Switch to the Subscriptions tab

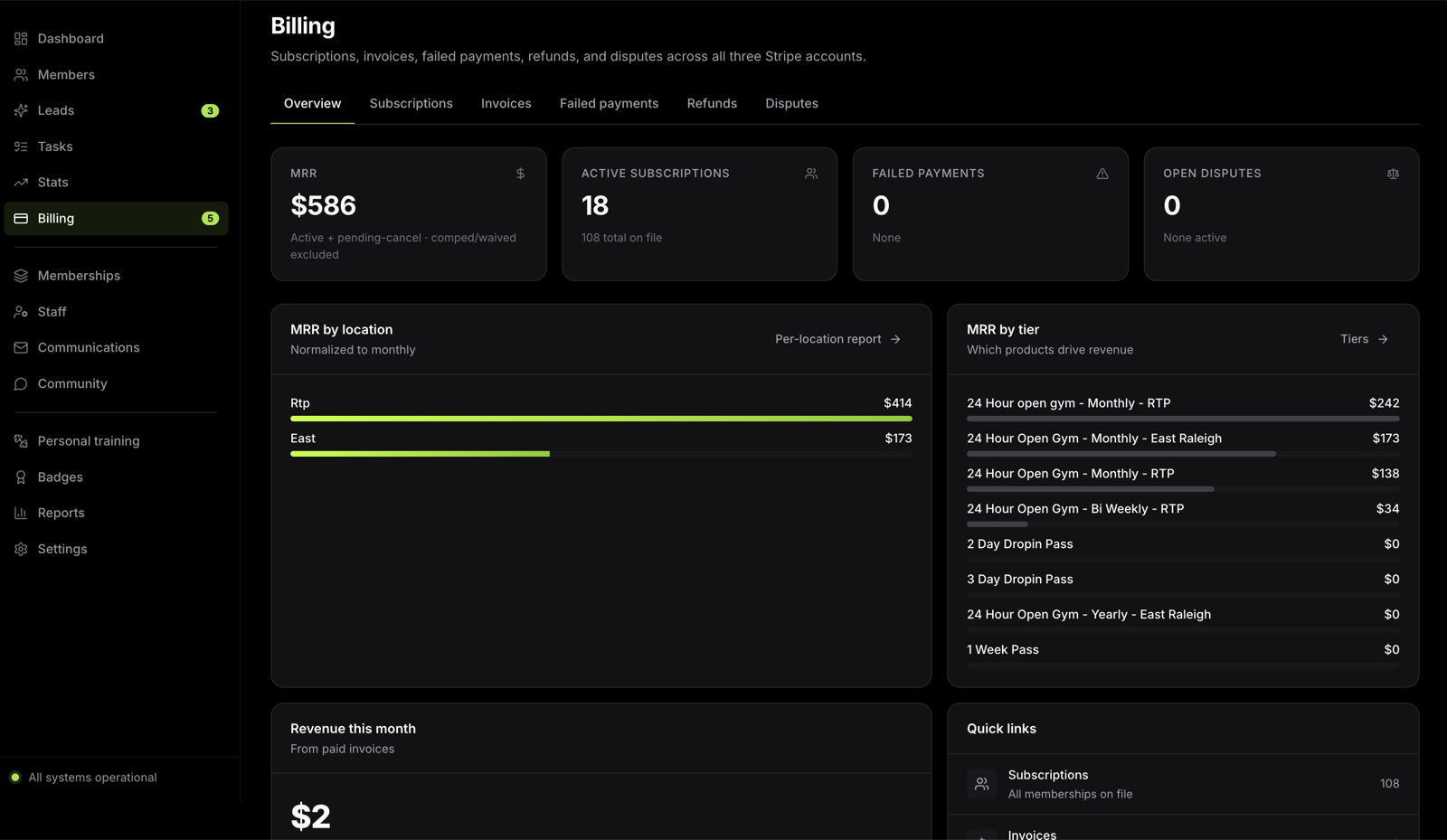(x=411, y=104)
